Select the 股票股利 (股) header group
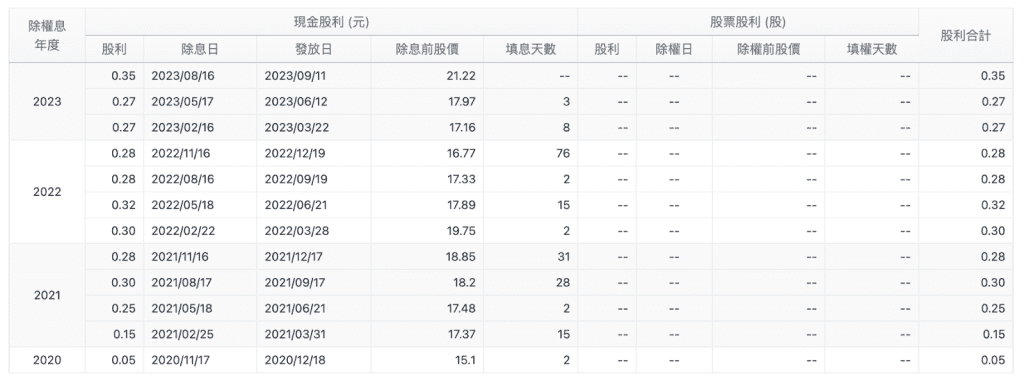 (x=748, y=22)
